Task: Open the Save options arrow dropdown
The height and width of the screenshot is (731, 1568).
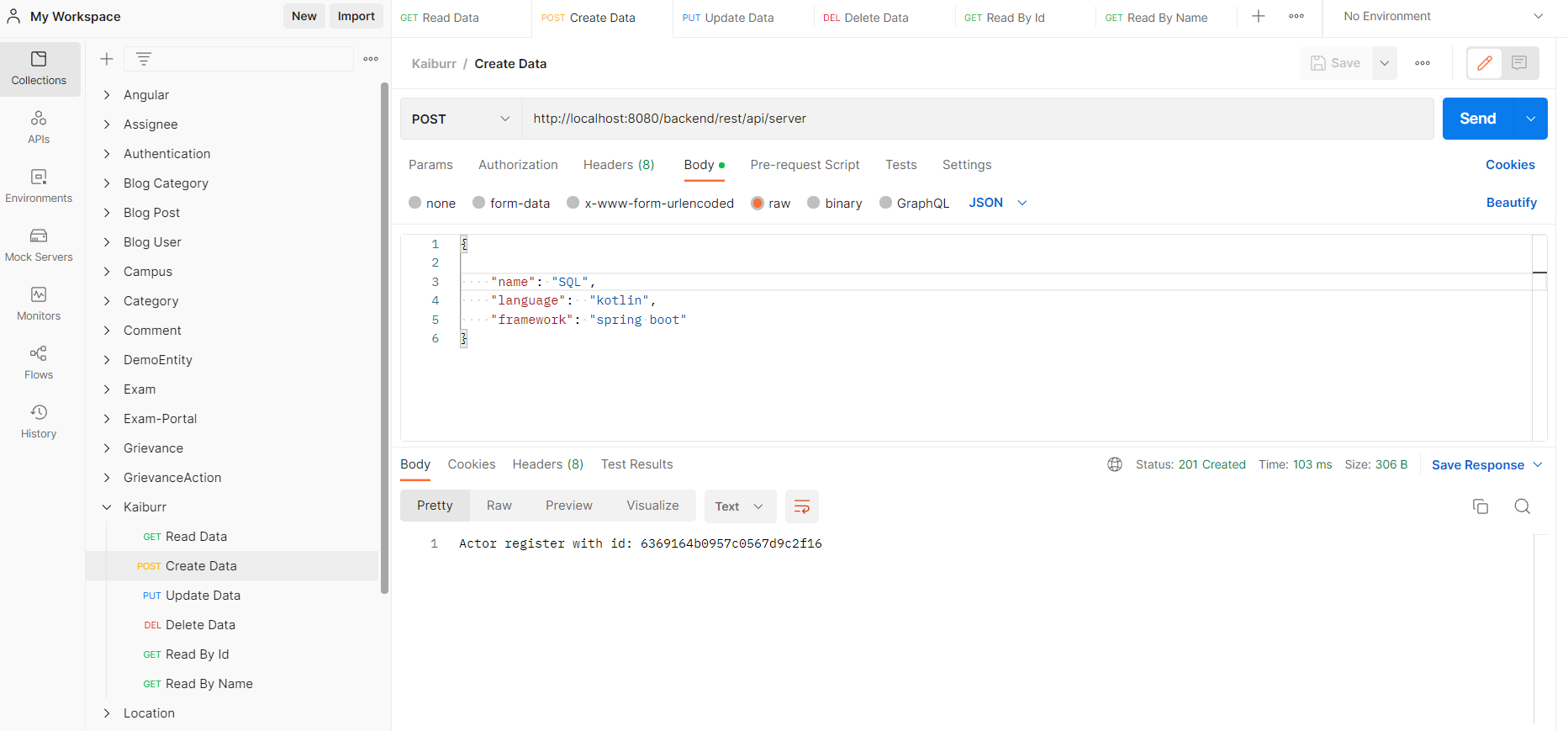Action: pyautogui.click(x=1385, y=63)
